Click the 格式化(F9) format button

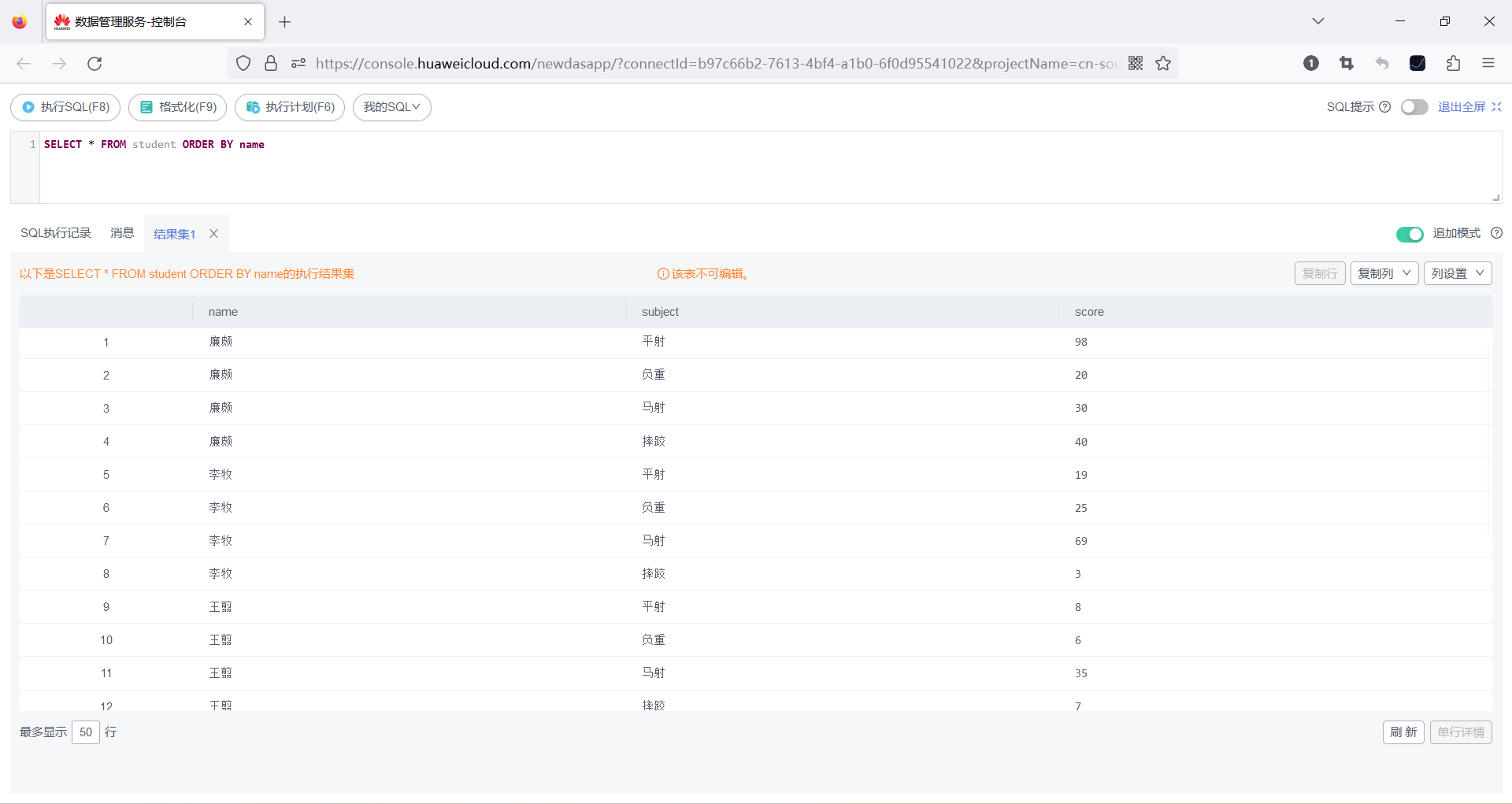(x=178, y=107)
